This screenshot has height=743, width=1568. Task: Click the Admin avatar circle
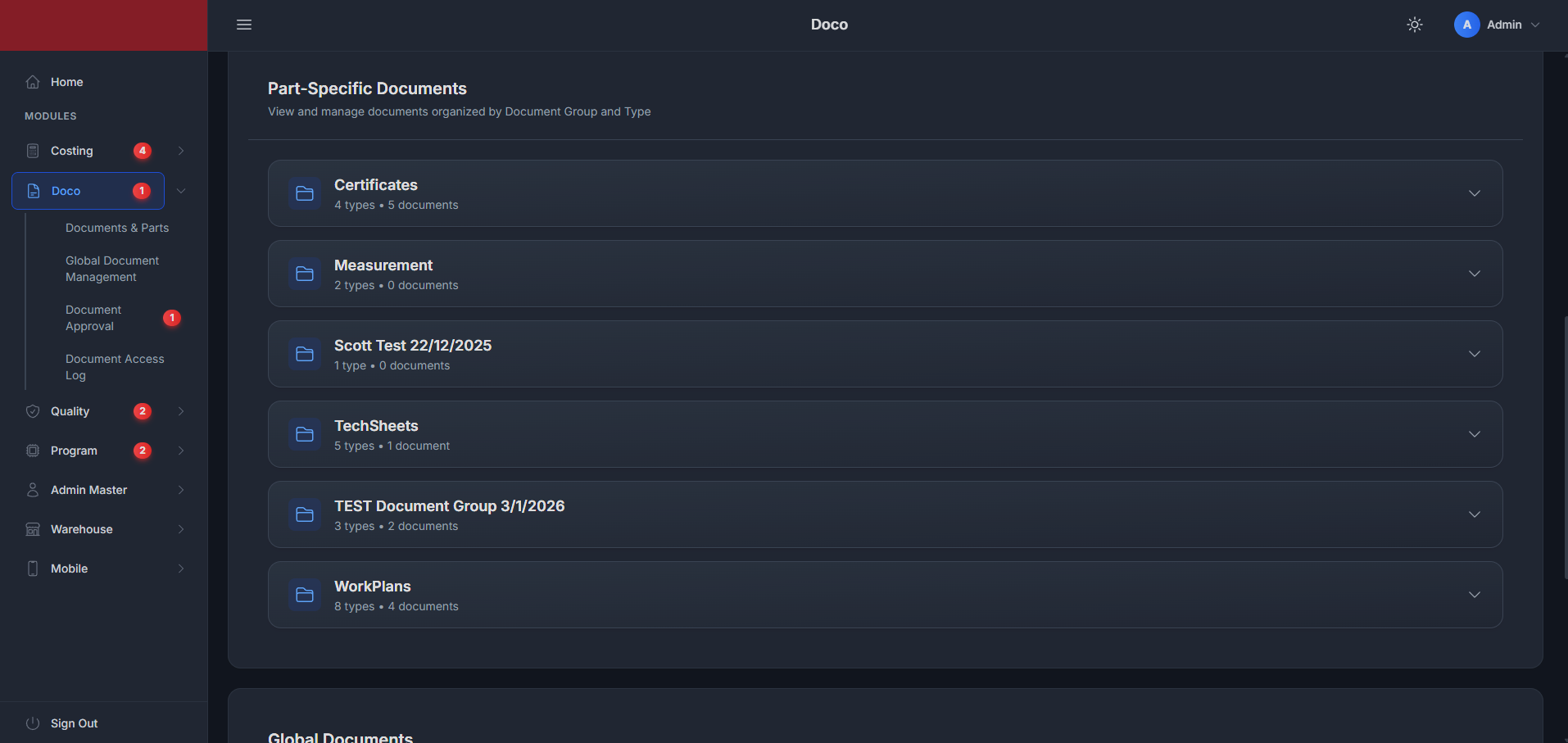pyautogui.click(x=1467, y=25)
